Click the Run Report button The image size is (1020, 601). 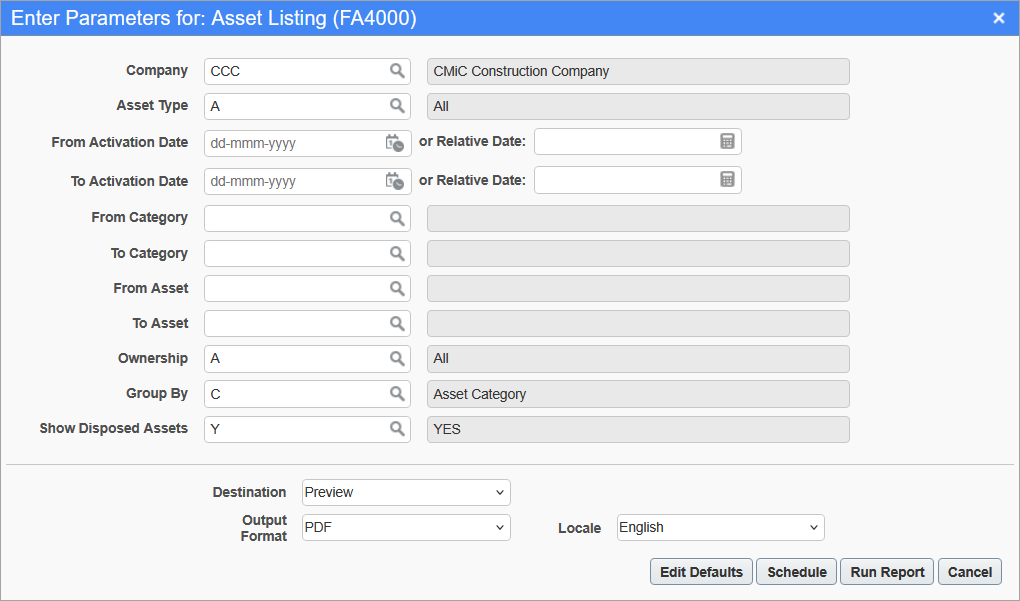point(887,572)
